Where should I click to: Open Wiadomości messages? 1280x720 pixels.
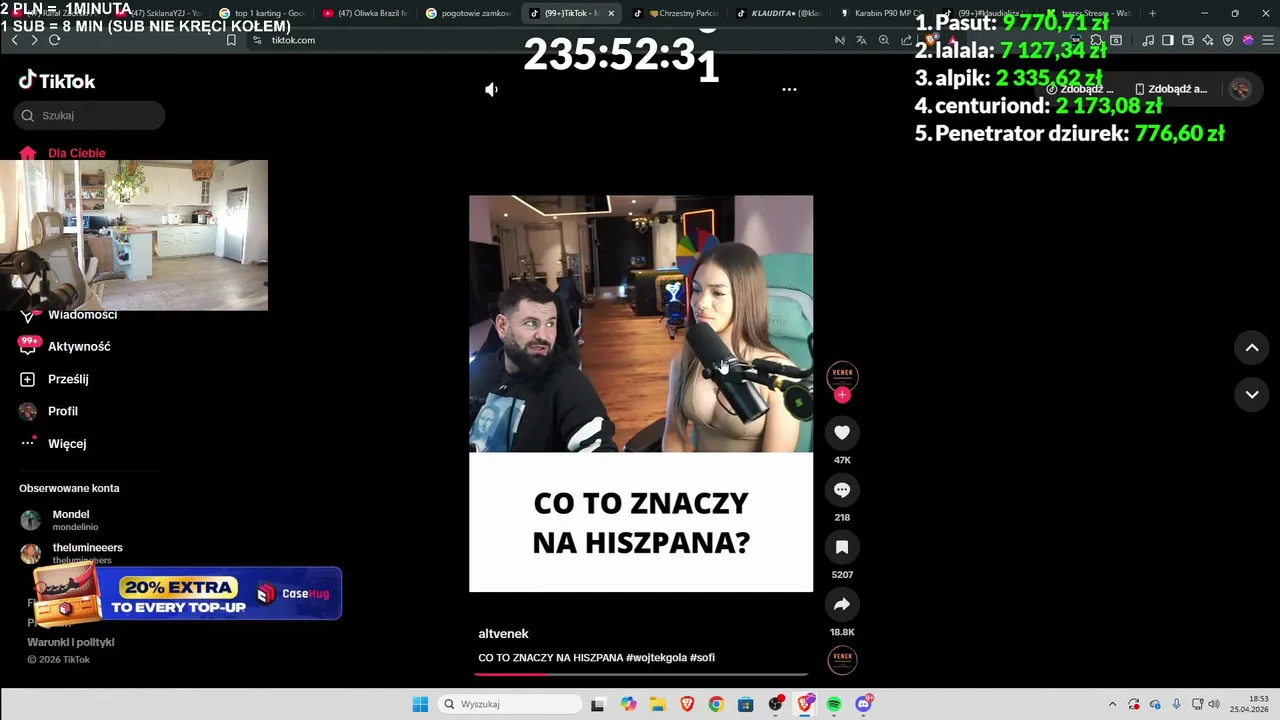pyautogui.click(x=68, y=315)
